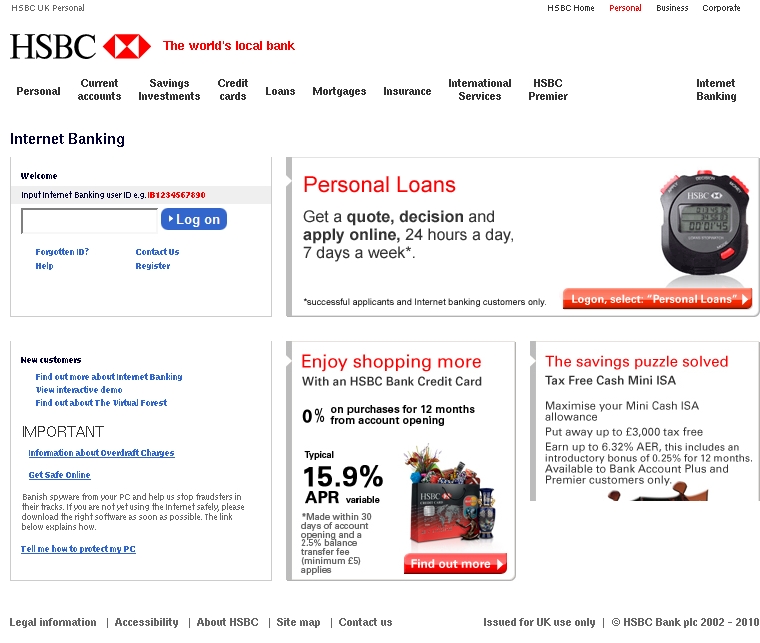Open the Register link

153,266
